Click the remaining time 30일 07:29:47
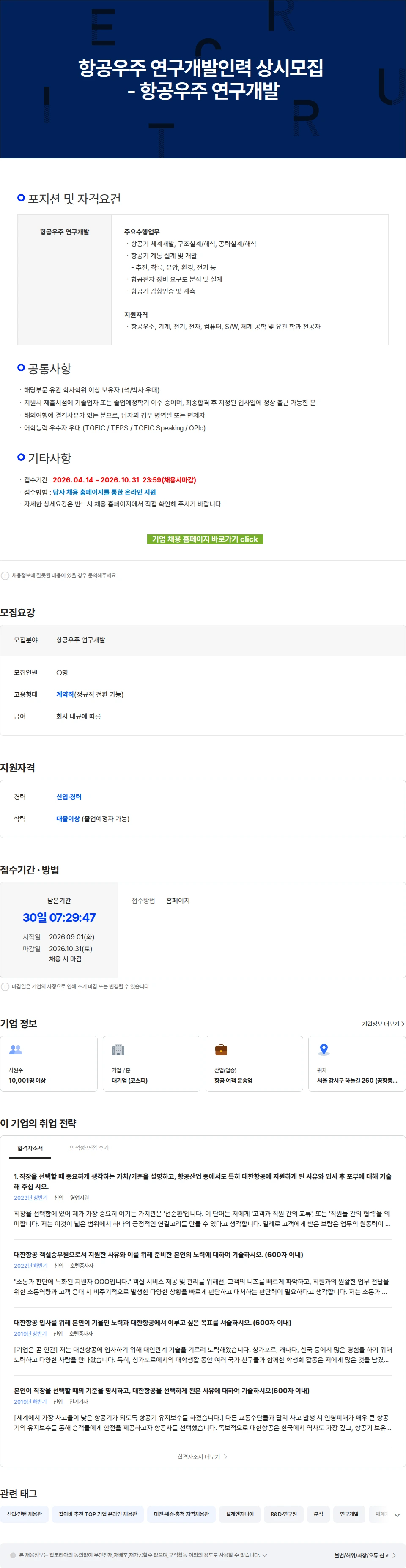The width and height of the screenshot is (406, 1568). [59, 917]
